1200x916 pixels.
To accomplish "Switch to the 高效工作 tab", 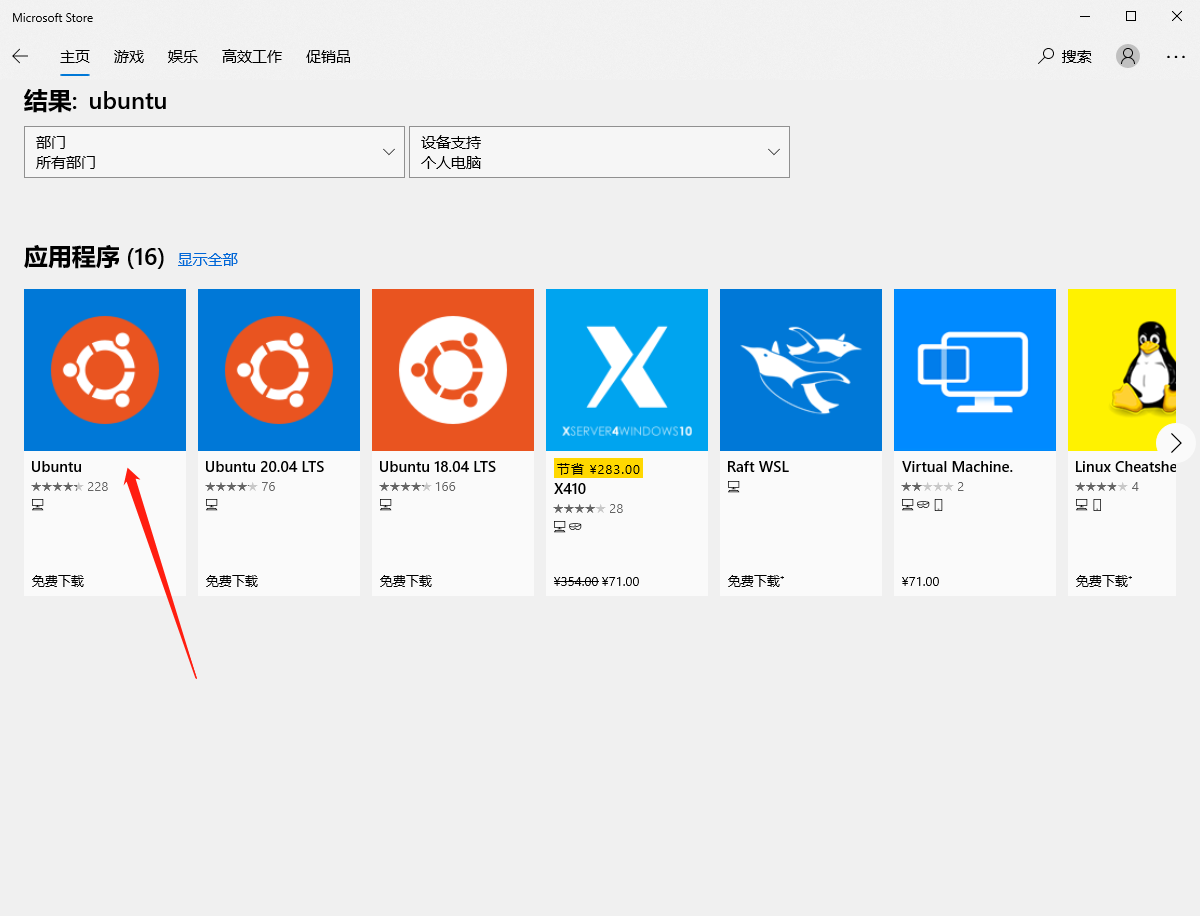I will [x=252, y=56].
